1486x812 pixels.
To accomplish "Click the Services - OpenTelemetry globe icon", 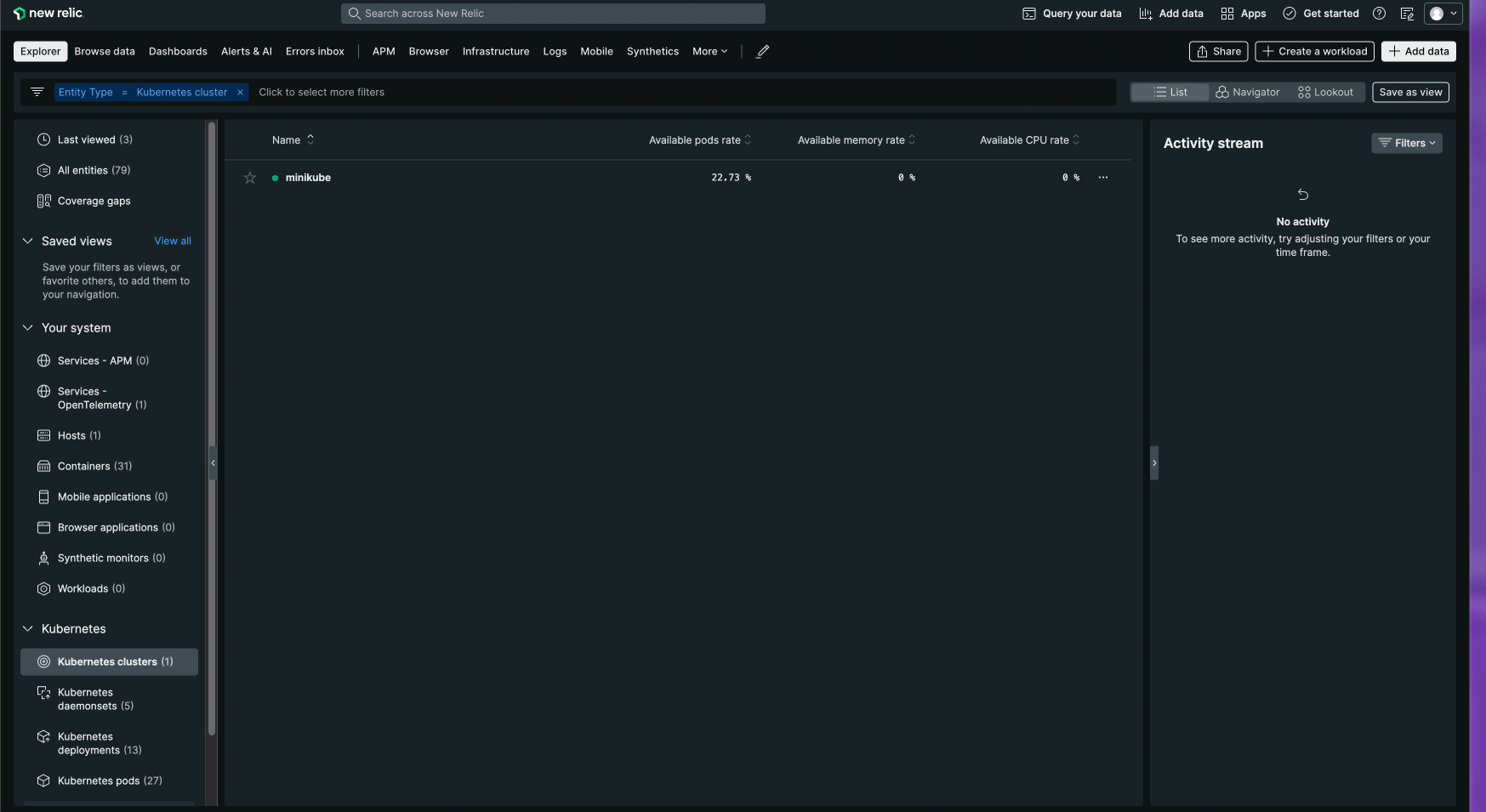I will 44,391.
